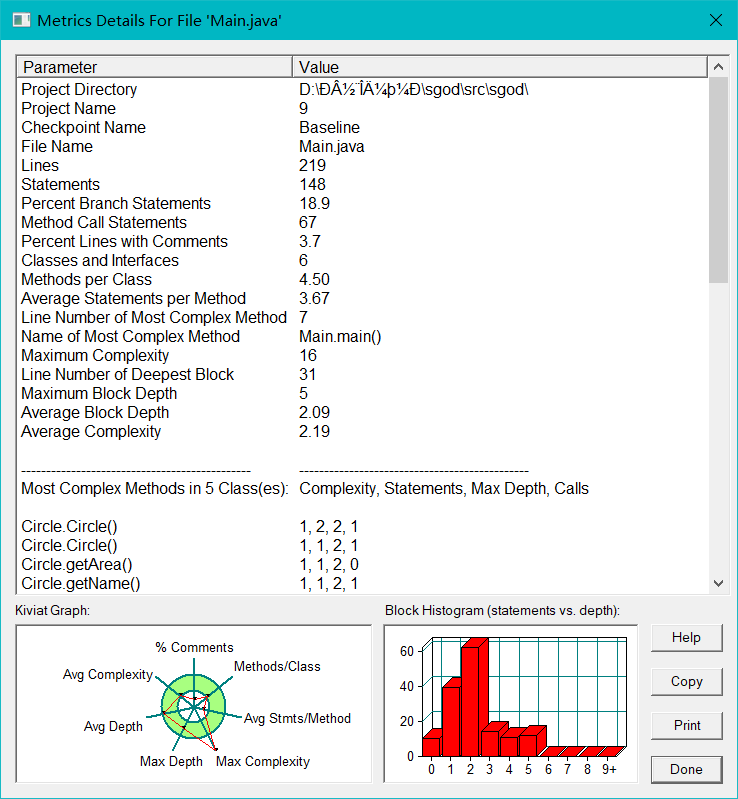738x799 pixels.
Task: Click the % Comments axis label
Action: click(194, 647)
